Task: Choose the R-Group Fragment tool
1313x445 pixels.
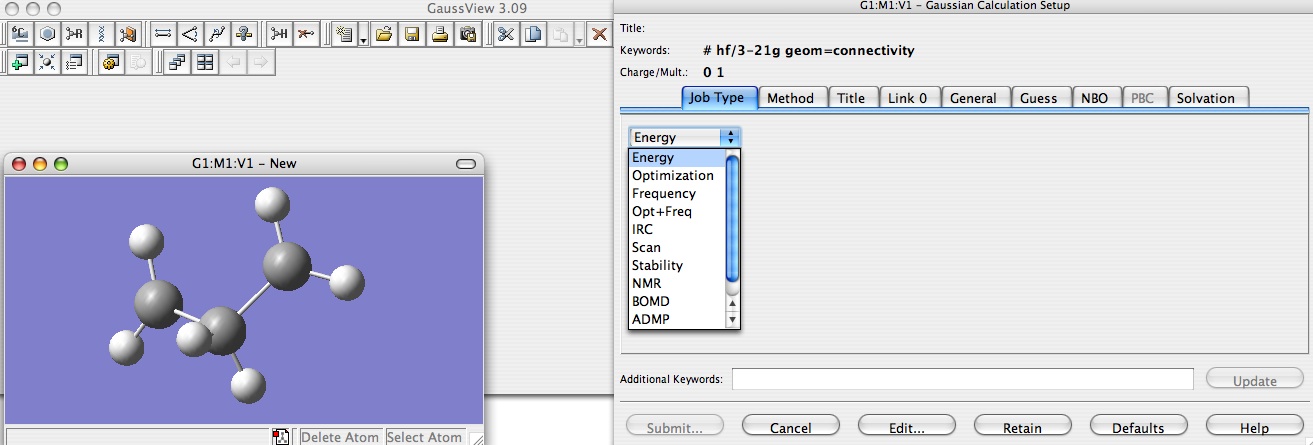Action: click(x=73, y=34)
